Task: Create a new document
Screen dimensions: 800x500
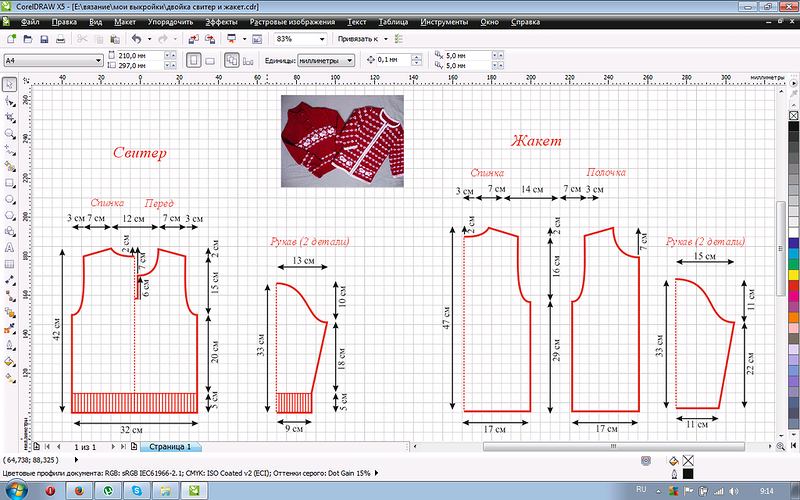Action: tap(11, 39)
